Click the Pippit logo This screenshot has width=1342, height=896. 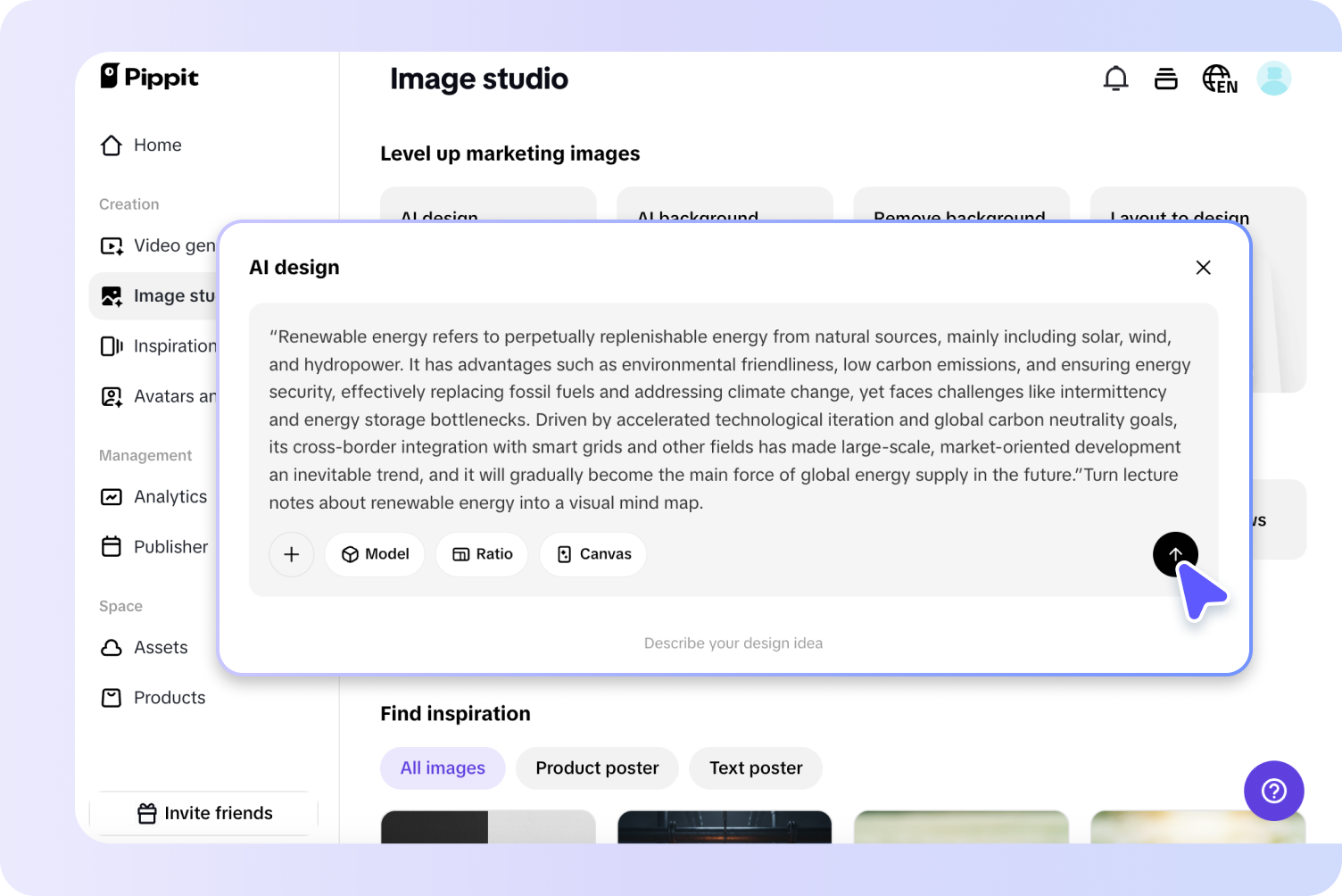click(x=149, y=77)
